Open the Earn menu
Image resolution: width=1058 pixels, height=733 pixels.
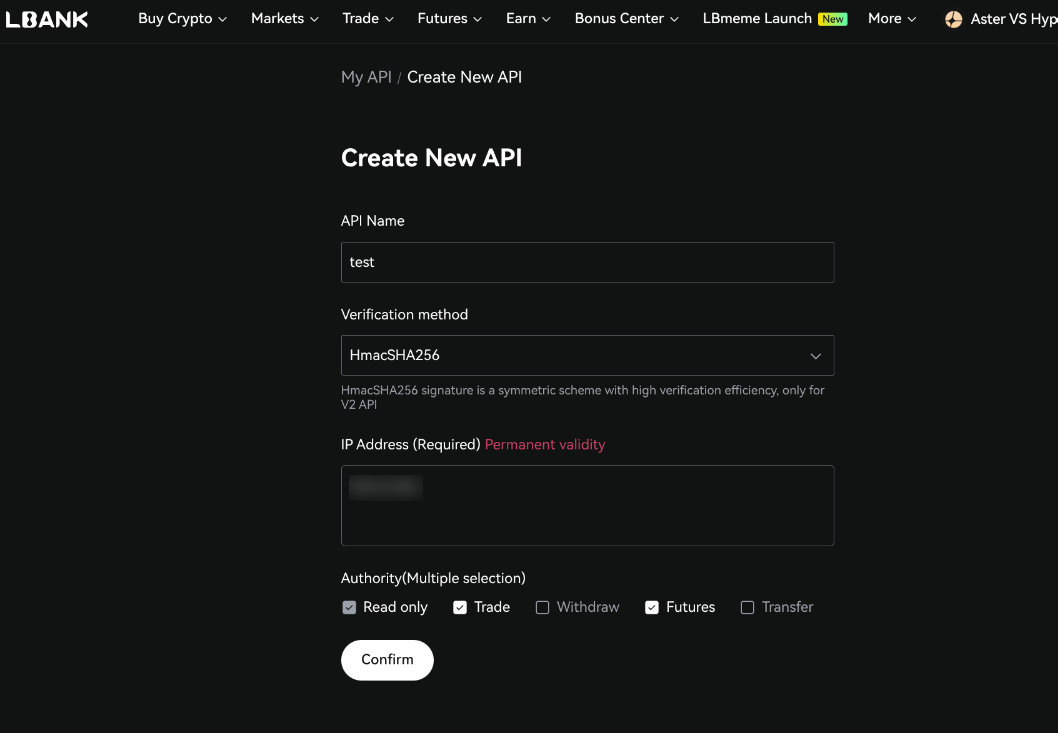coord(528,19)
